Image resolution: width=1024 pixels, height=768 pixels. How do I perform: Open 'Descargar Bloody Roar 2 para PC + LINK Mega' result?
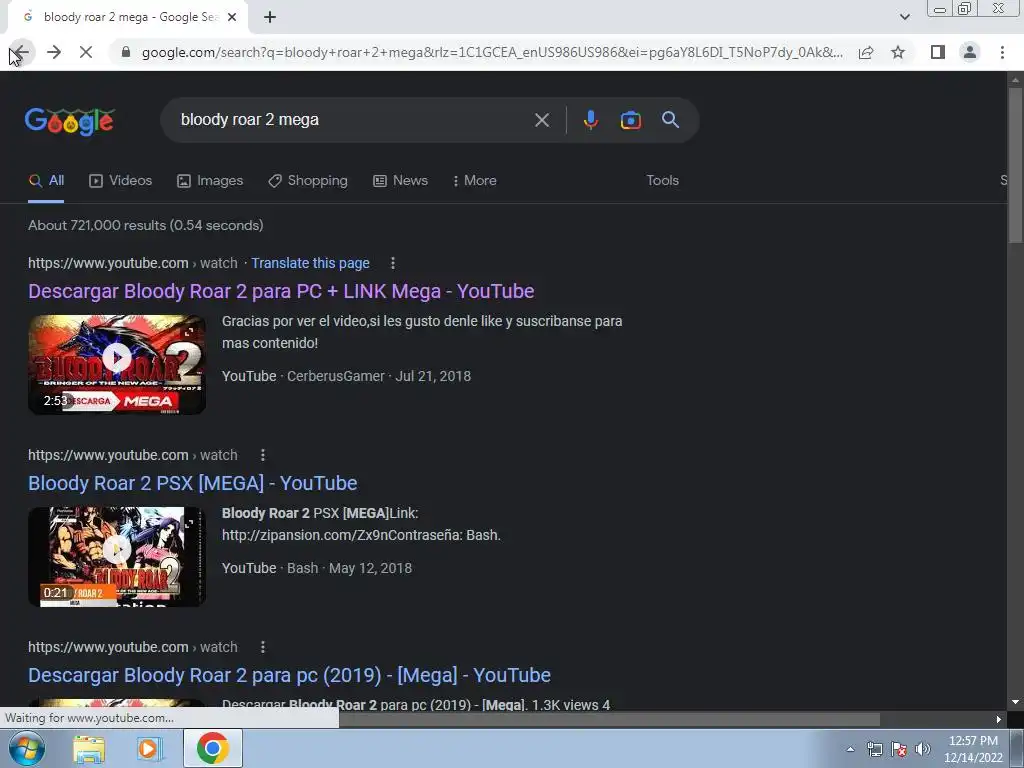281,291
